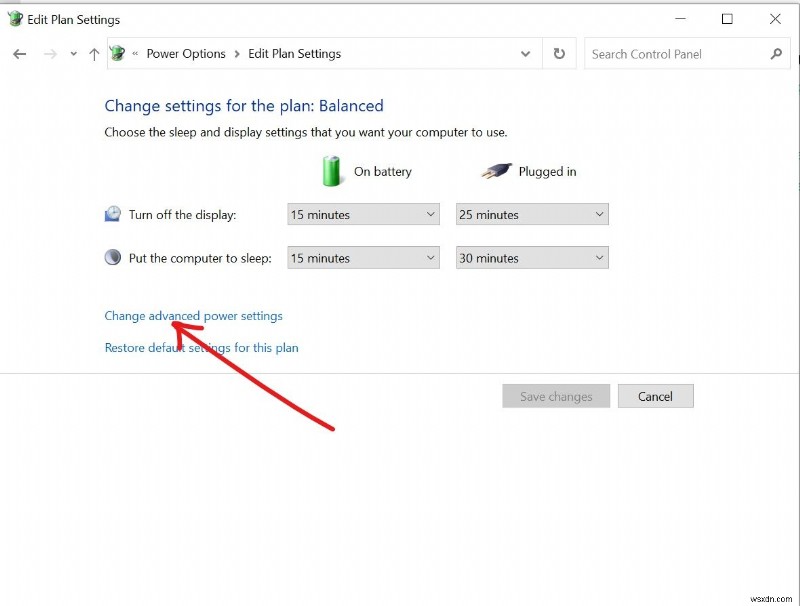Refresh the page with the address bar refresh icon

click(x=559, y=54)
